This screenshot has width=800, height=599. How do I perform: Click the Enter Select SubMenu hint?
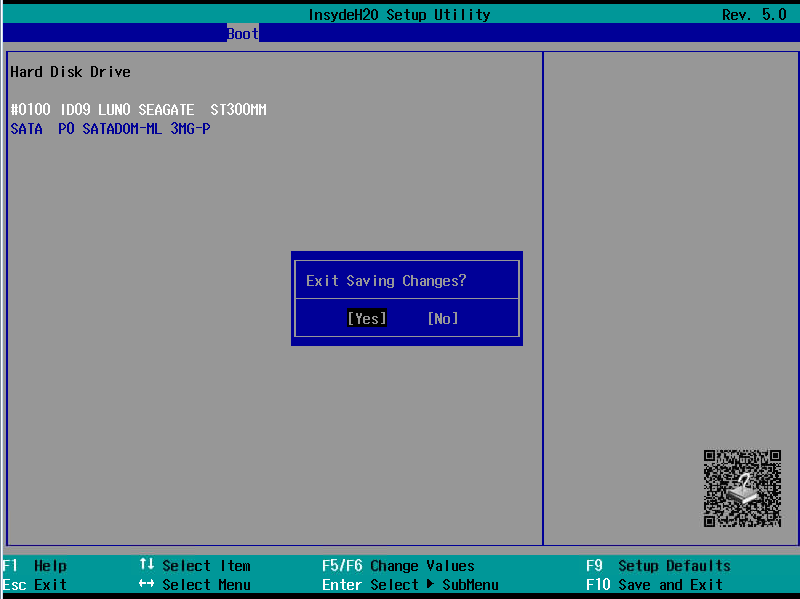[x=410, y=585]
